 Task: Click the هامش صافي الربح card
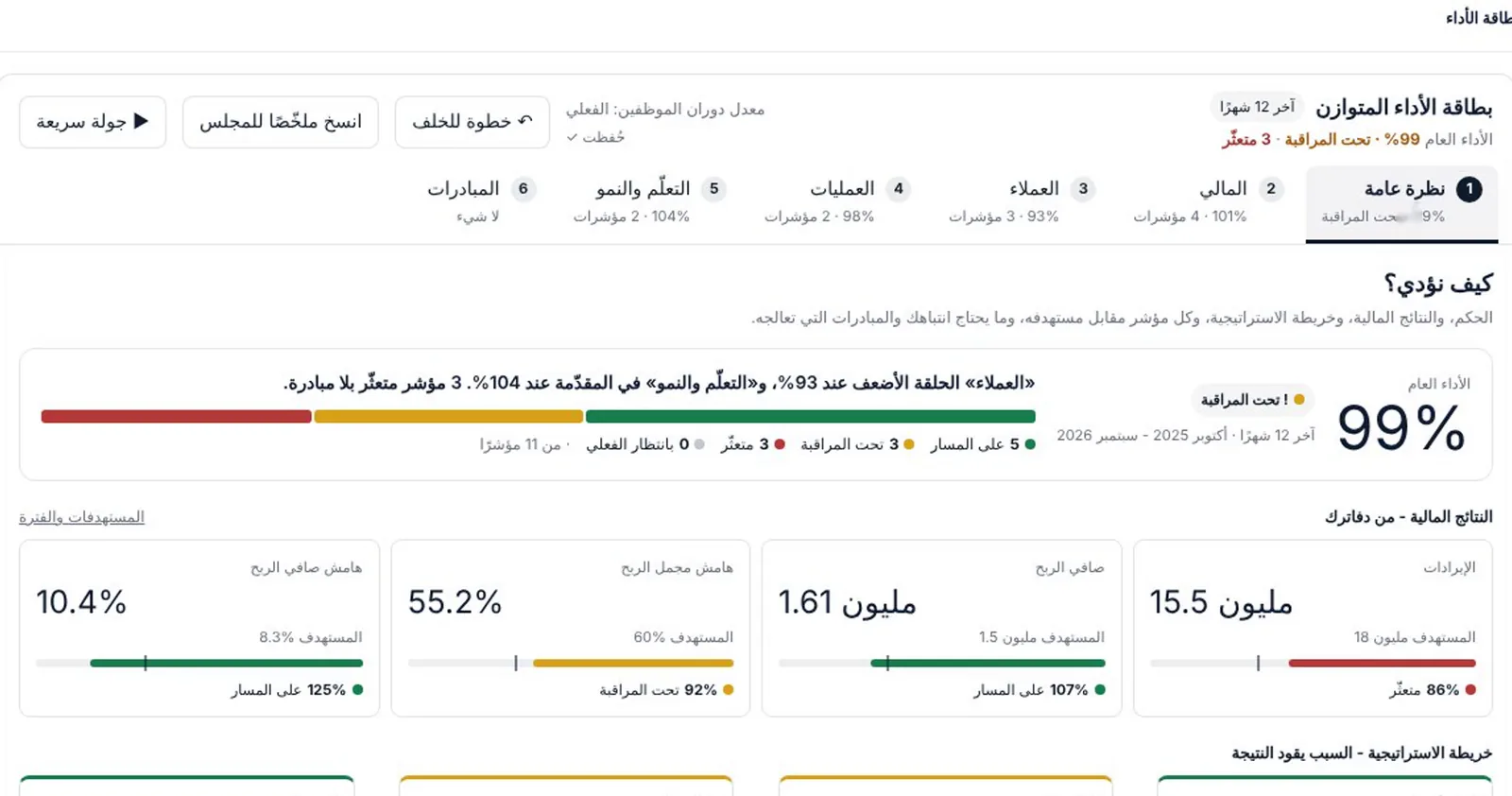[x=199, y=628]
